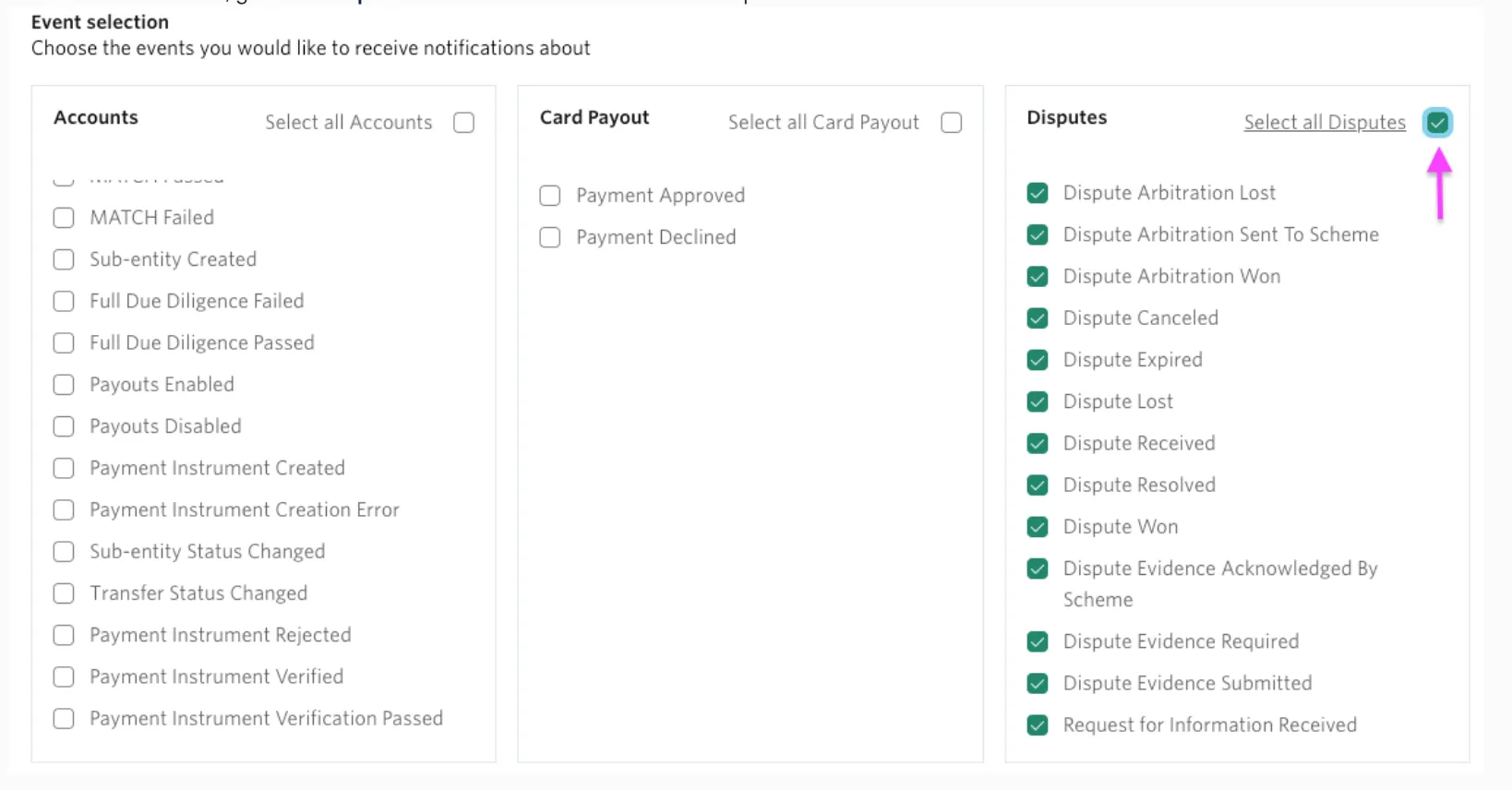Untick the Dispute Expired checkbox
The width and height of the screenshot is (1512, 790).
tap(1038, 360)
